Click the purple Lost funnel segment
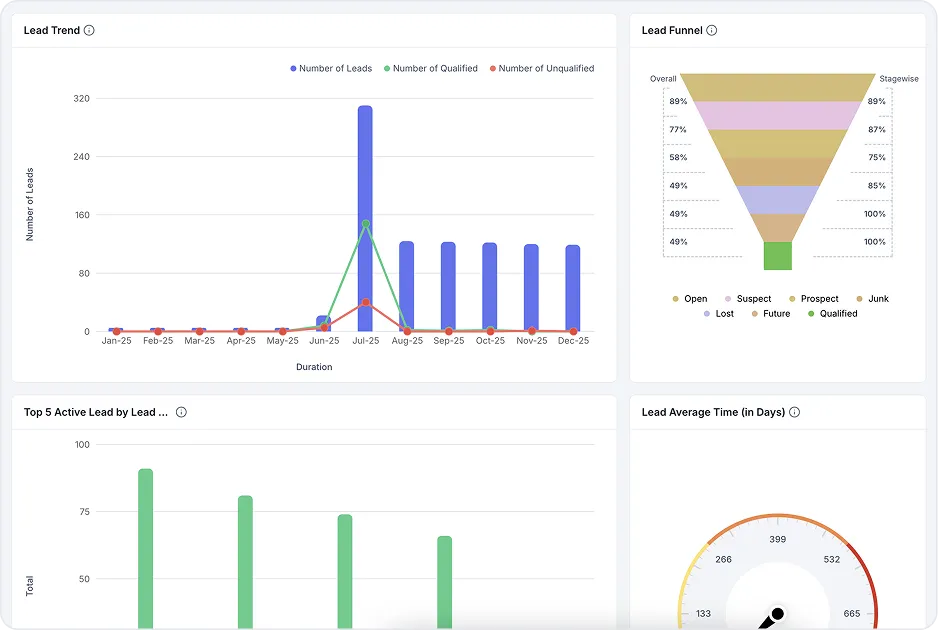The width and height of the screenshot is (938, 630). [778, 200]
